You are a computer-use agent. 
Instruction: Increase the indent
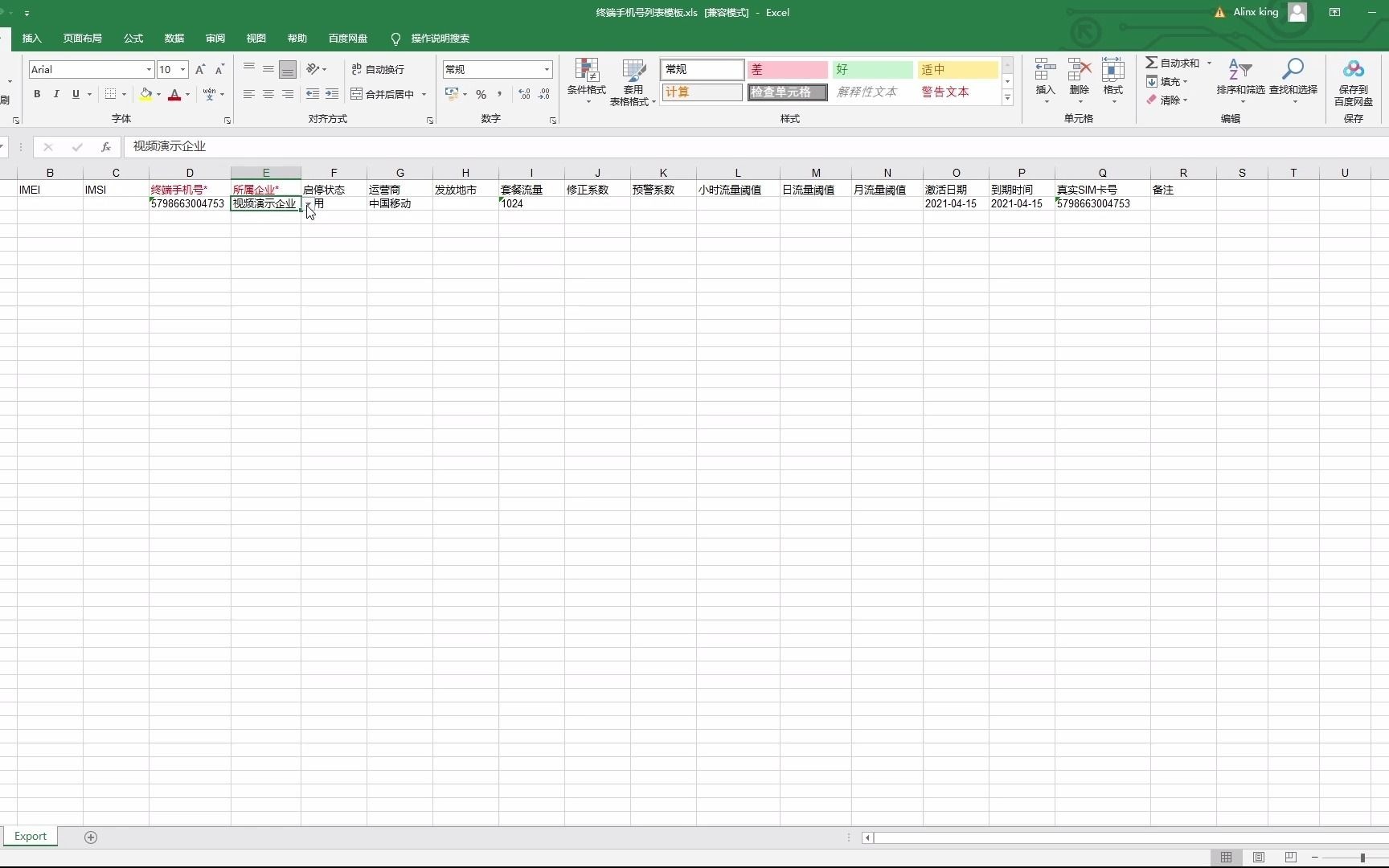pos(332,94)
